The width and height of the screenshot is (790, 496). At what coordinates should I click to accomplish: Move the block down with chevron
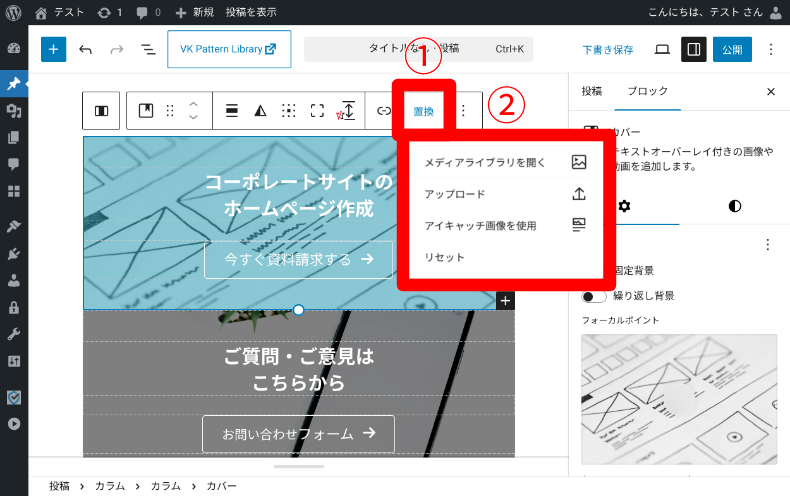pyautogui.click(x=193, y=117)
